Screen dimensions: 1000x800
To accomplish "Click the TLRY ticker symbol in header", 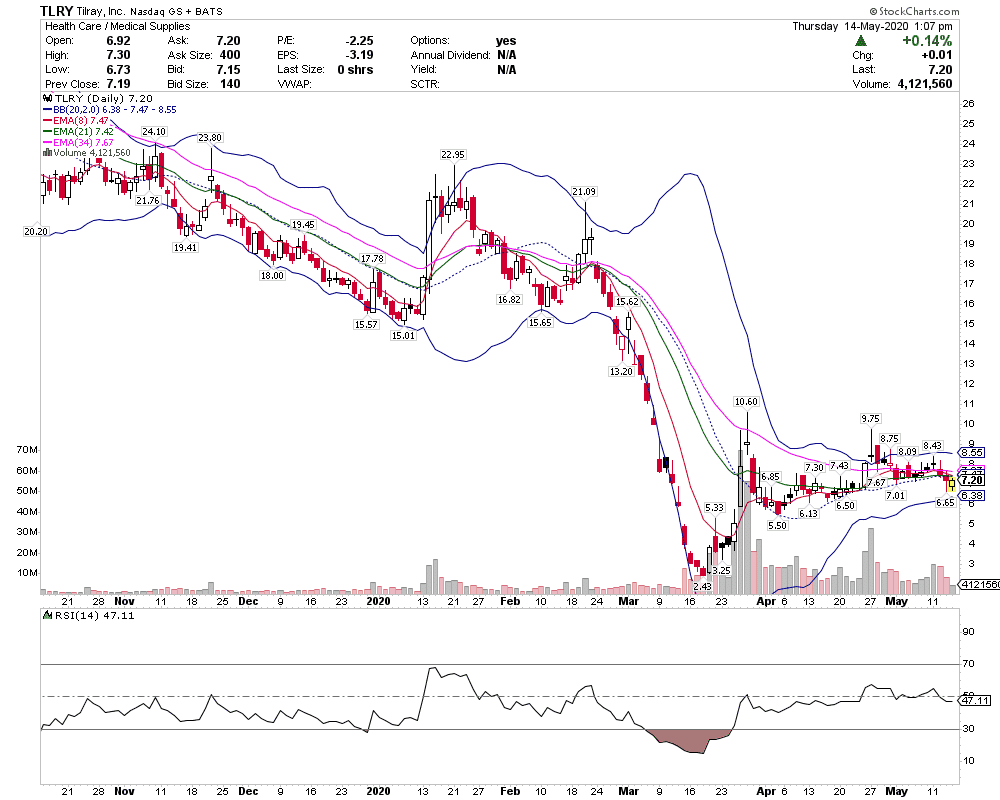I will [x=56, y=11].
